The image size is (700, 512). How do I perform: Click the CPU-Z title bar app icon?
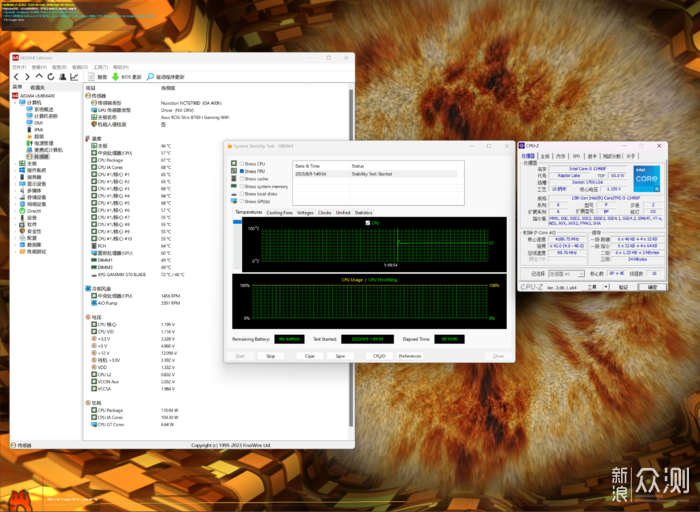pos(521,146)
